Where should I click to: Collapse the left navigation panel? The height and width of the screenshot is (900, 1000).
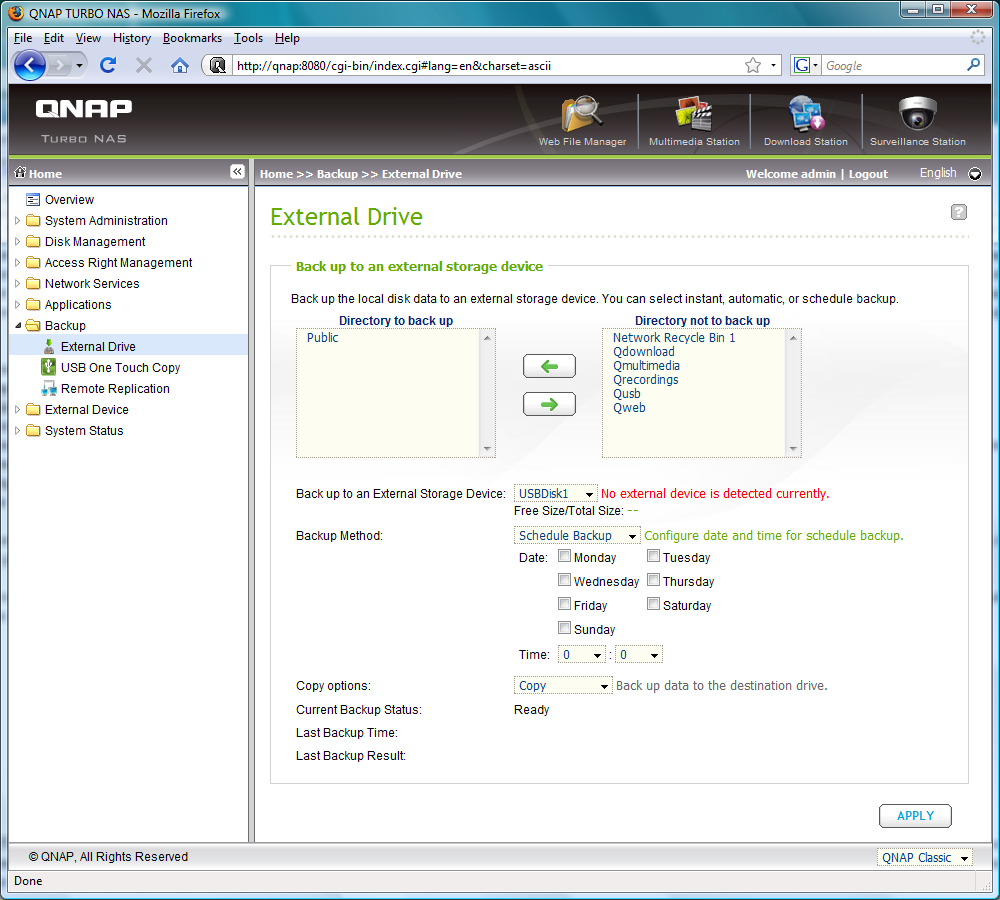point(237,172)
